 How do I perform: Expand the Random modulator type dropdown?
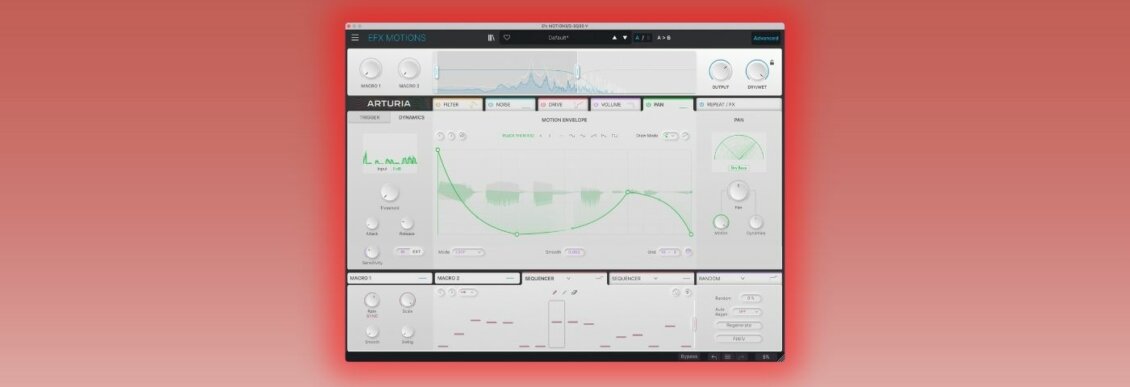click(x=742, y=278)
